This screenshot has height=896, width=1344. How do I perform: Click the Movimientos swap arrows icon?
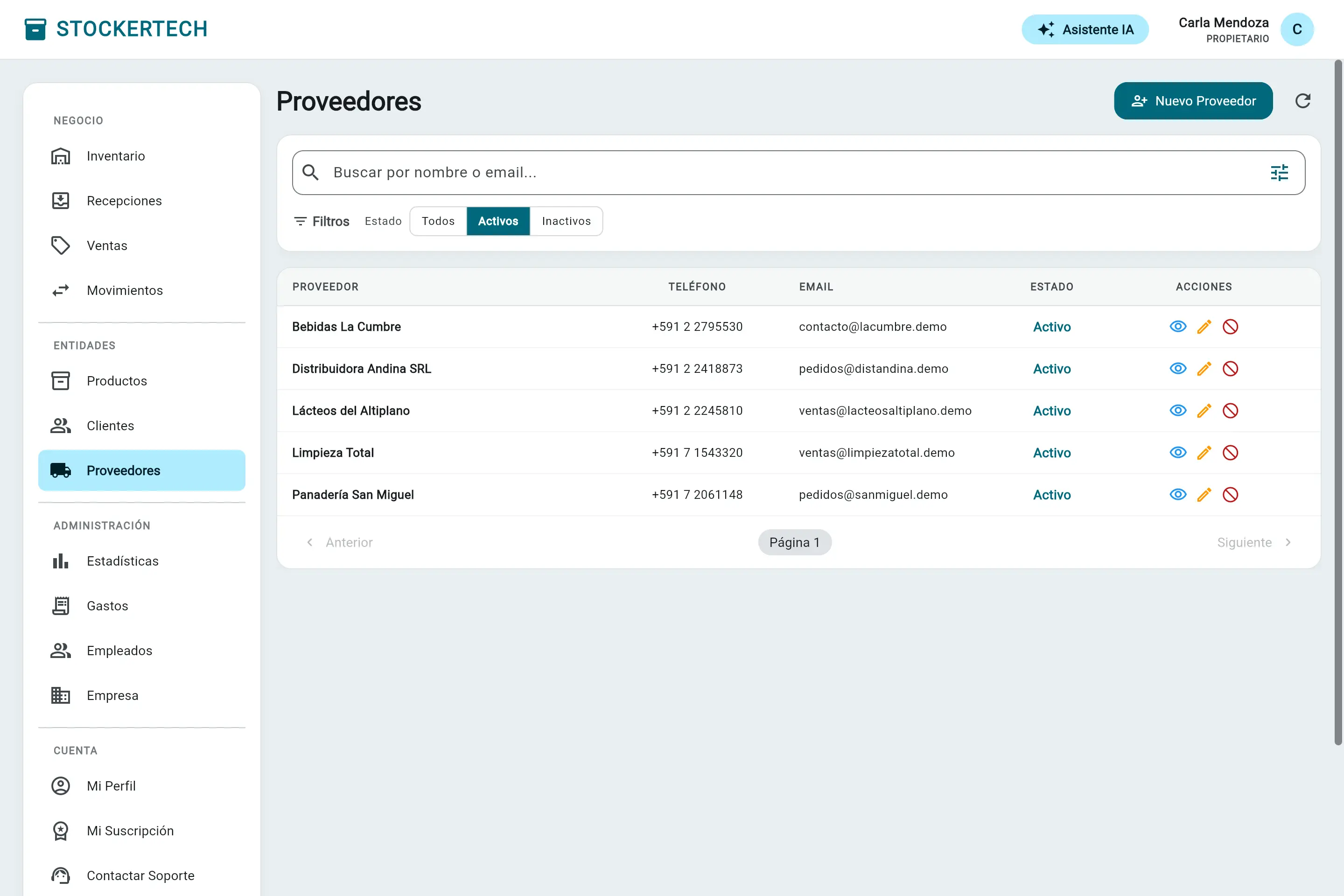[x=61, y=290]
